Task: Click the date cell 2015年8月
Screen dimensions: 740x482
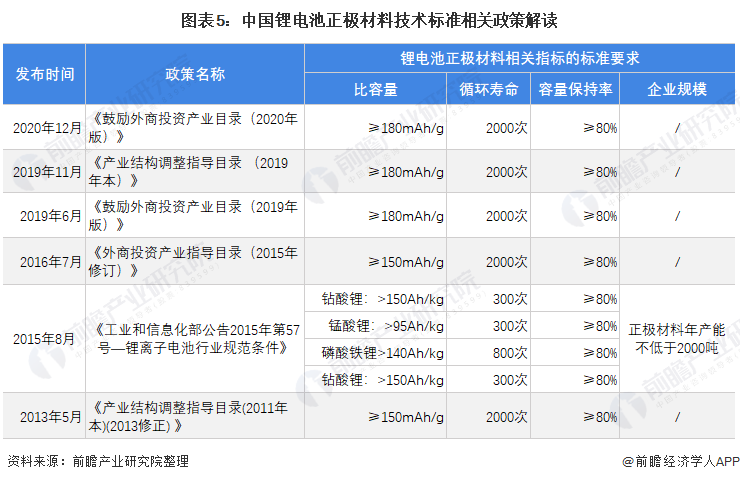Action: point(44,339)
